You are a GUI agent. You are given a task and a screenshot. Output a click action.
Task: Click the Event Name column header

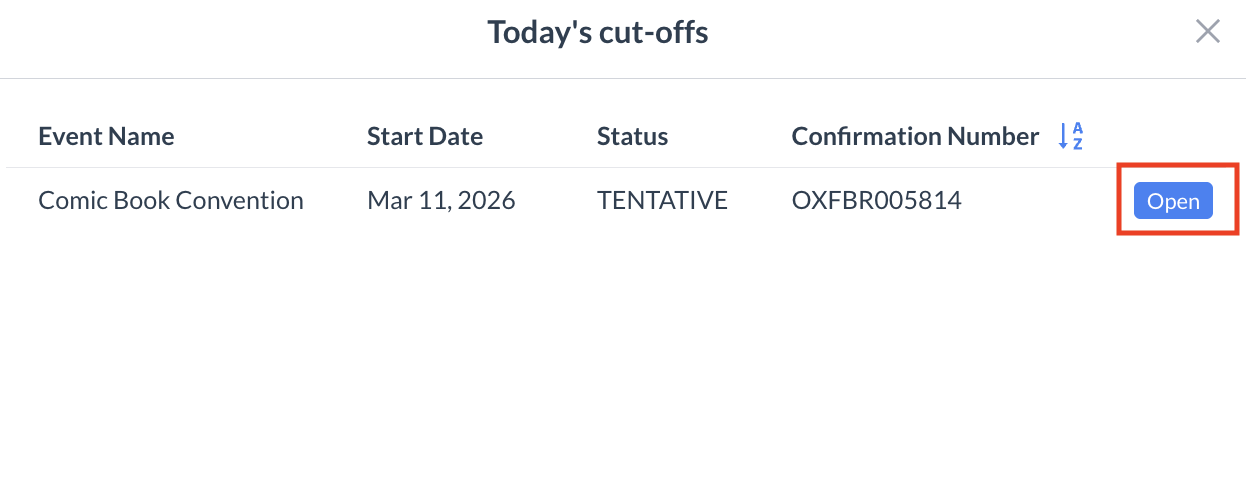coord(106,137)
